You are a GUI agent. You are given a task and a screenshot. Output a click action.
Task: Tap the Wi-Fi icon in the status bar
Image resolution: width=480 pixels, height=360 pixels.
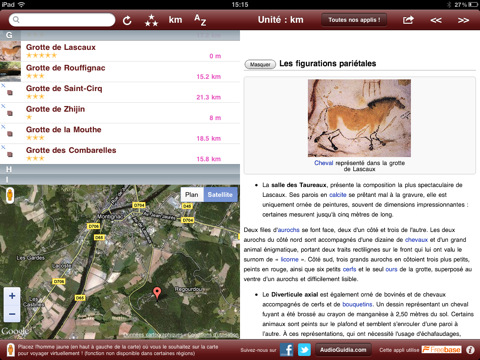click(22, 5)
